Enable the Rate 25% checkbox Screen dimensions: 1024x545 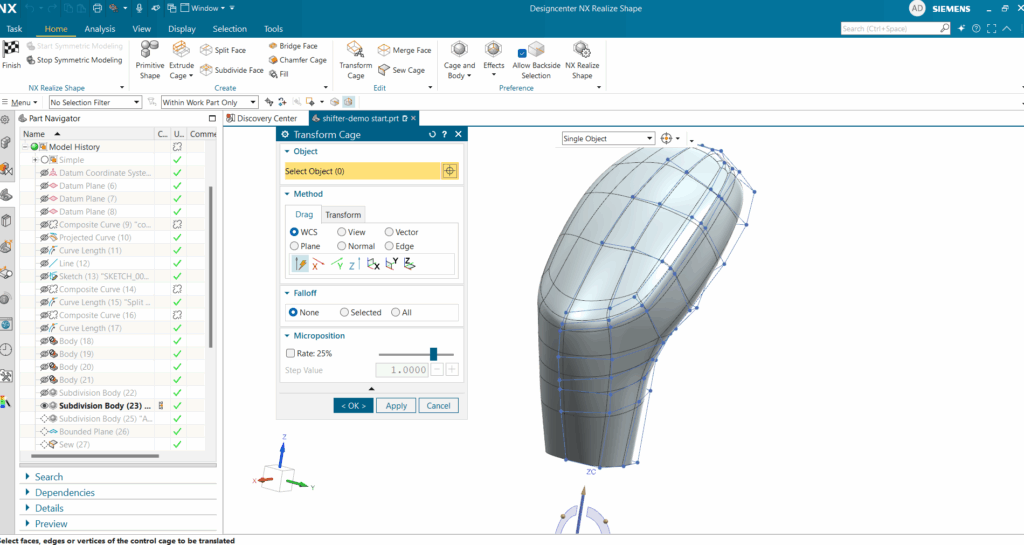coord(291,354)
